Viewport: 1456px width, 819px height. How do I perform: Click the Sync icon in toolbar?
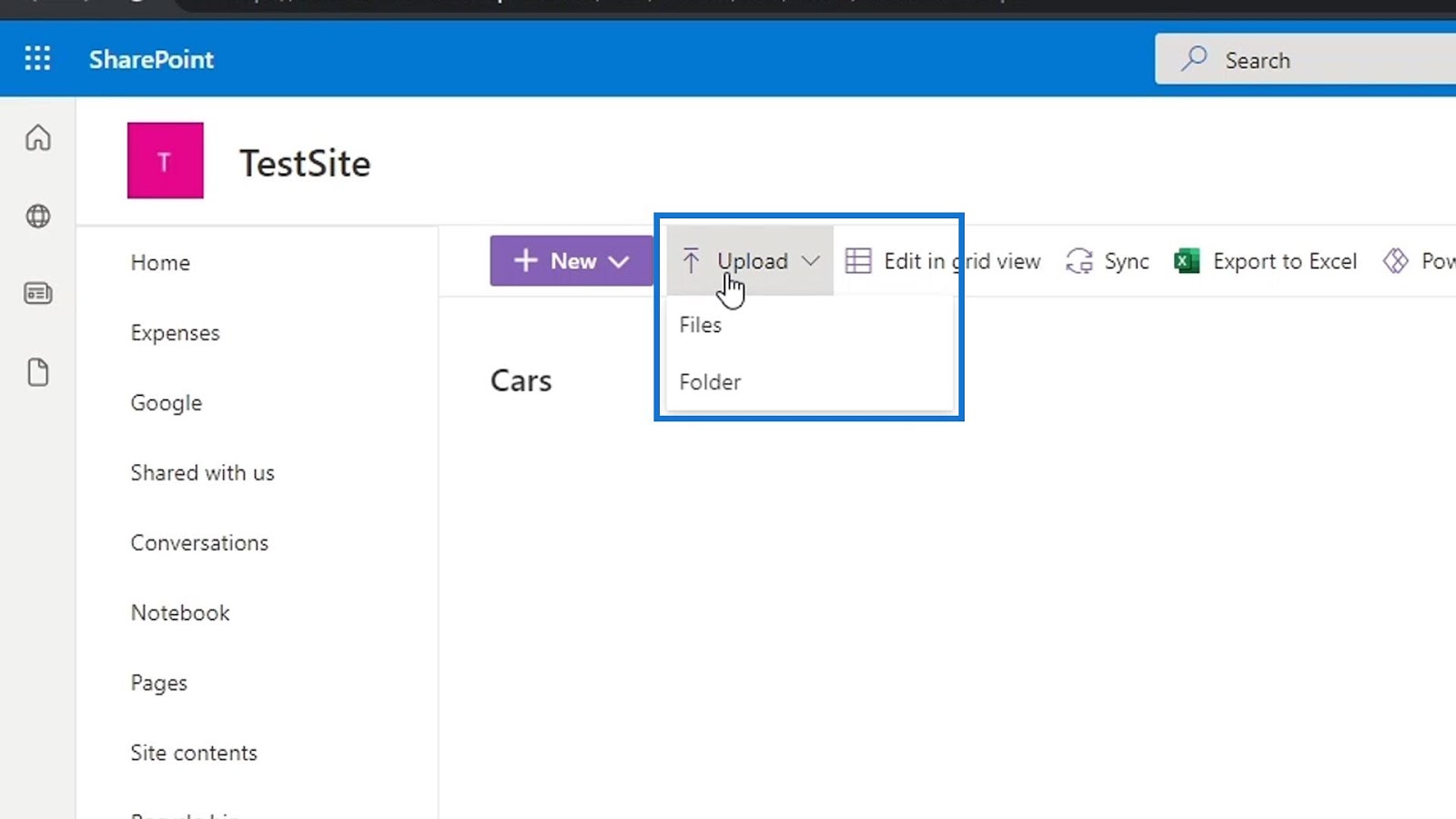point(1079,261)
